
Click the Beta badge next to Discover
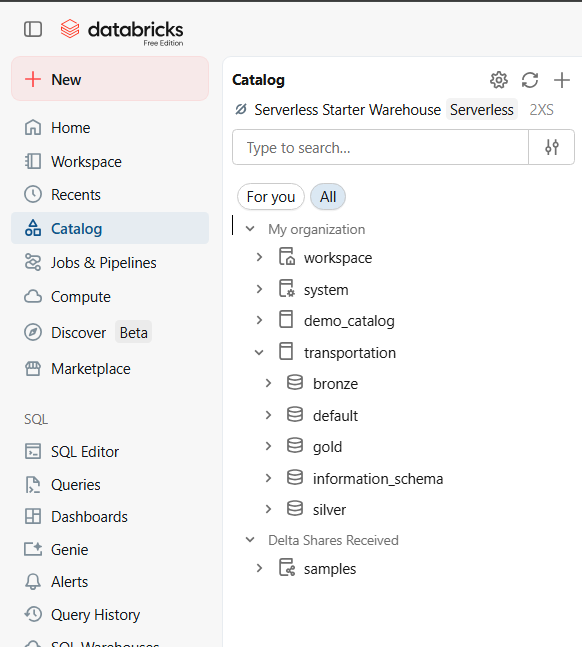pyautogui.click(x=133, y=332)
